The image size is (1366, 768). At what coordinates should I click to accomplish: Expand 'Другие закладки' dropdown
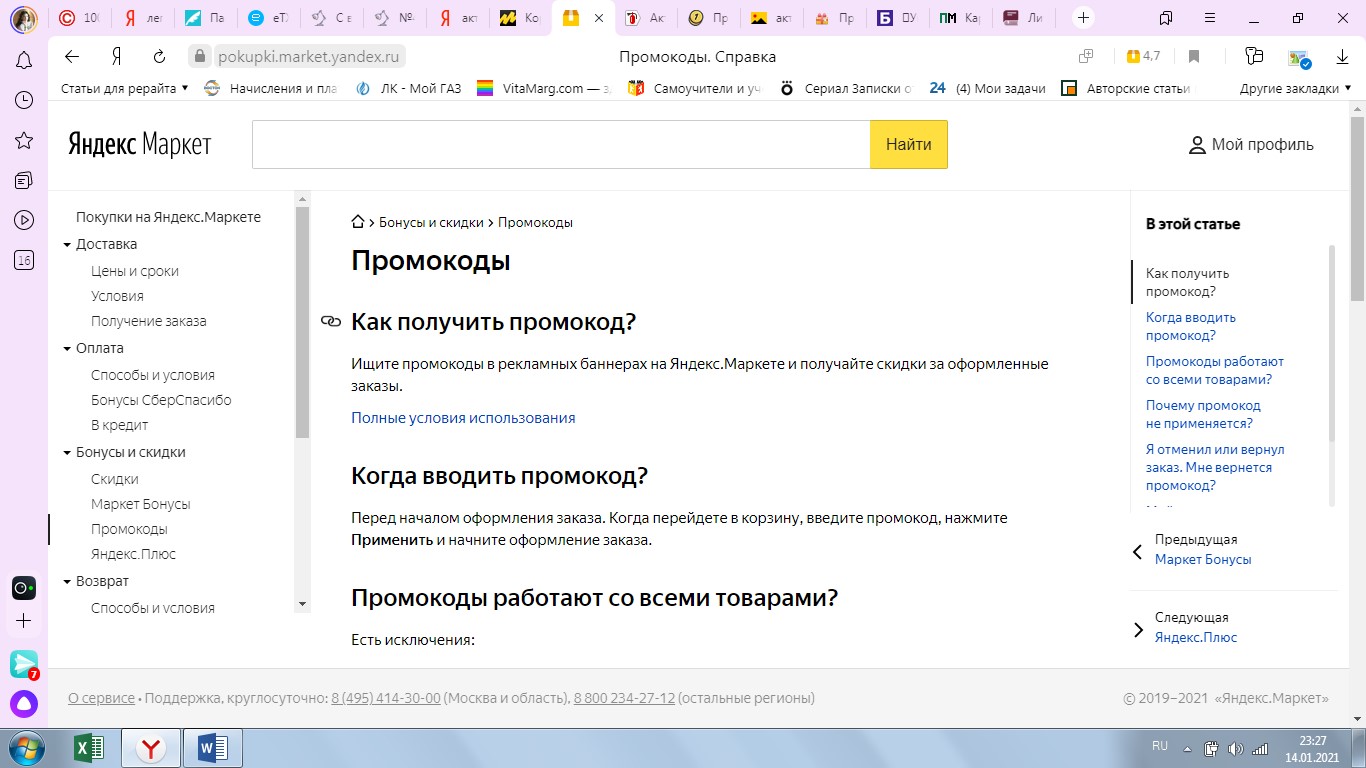tap(1295, 88)
